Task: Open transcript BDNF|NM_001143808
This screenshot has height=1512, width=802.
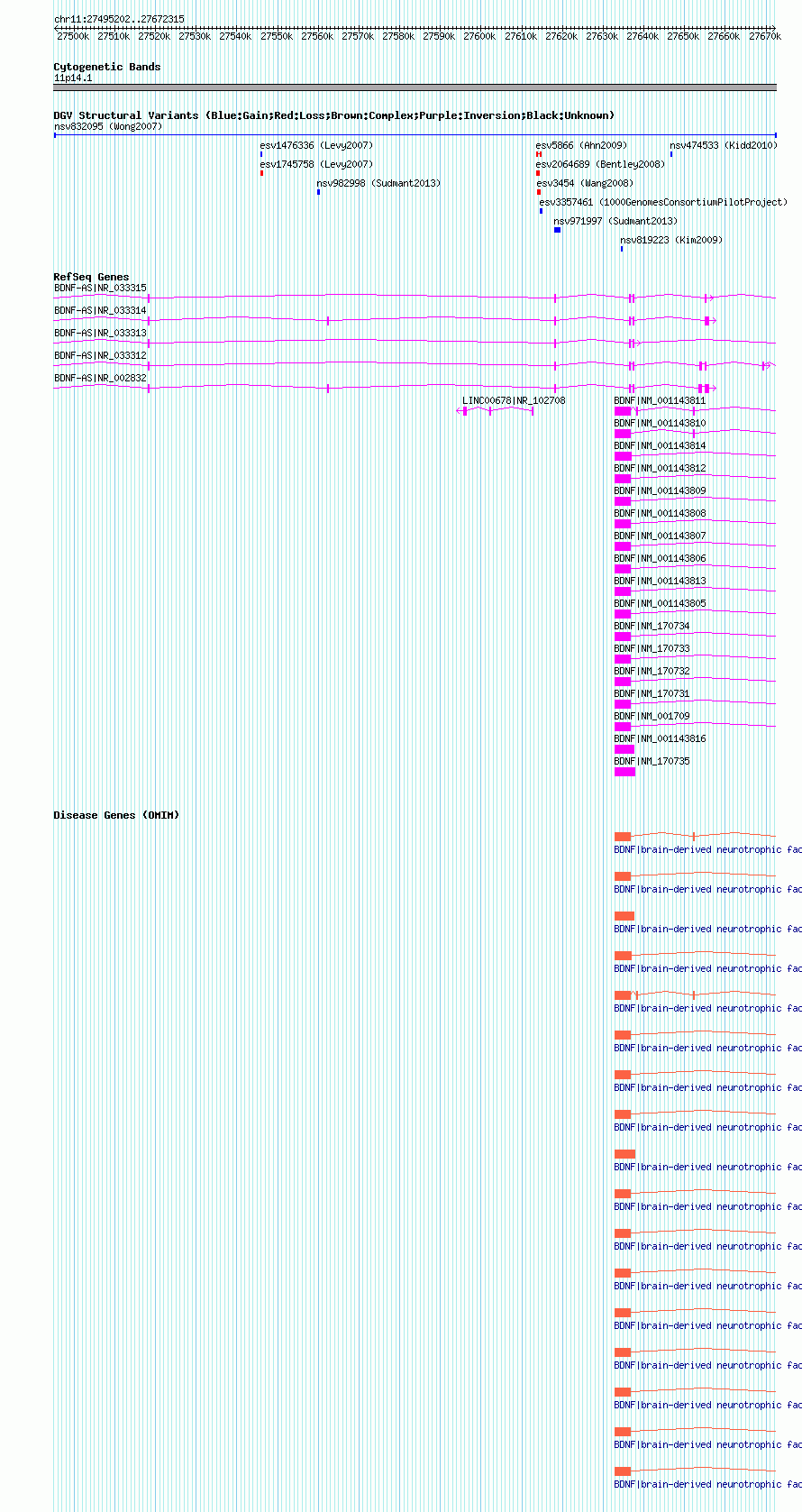Action: (x=660, y=513)
